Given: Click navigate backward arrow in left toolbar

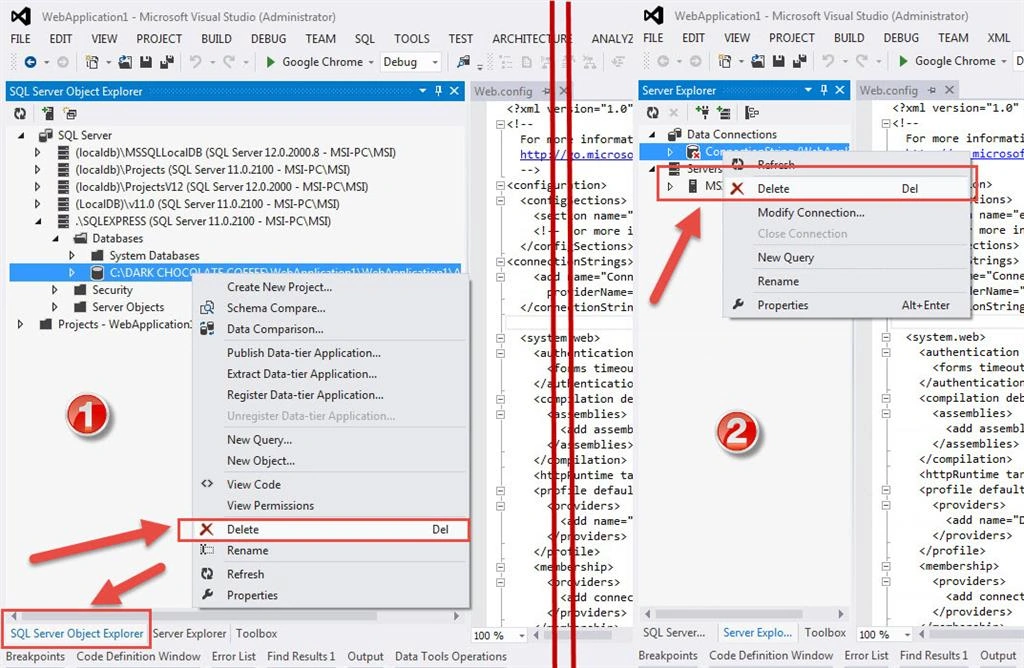Looking at the screenshot, I should click(x=30, y=62).
